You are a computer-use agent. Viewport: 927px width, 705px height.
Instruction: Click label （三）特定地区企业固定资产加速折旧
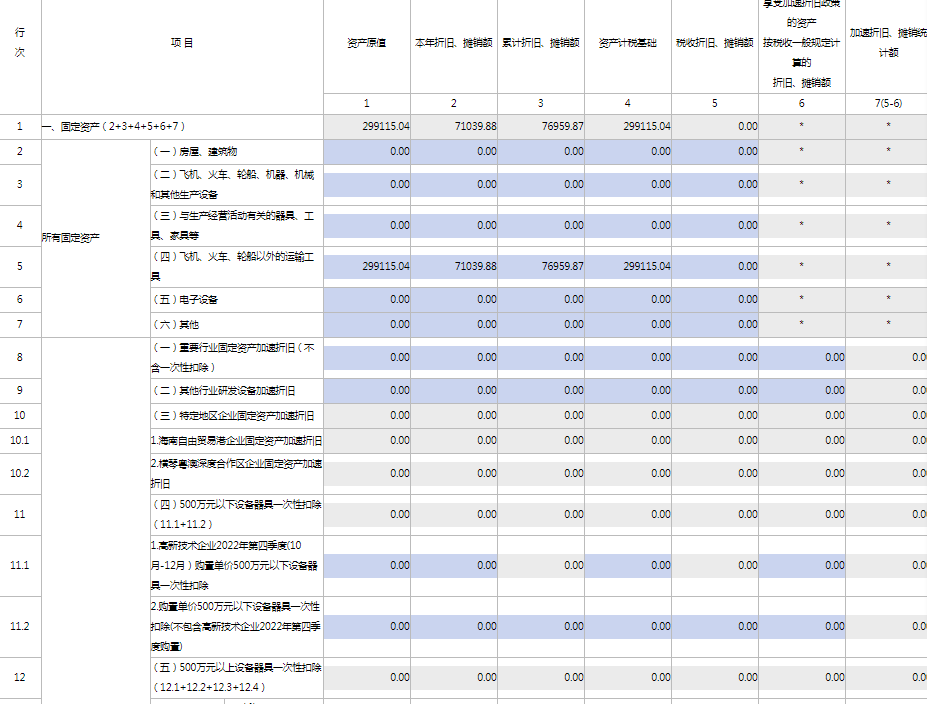point(233,416)
